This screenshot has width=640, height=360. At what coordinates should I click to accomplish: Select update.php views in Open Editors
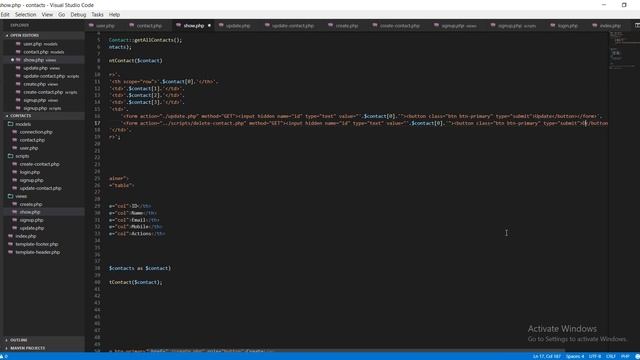click(x=41, y=68)
